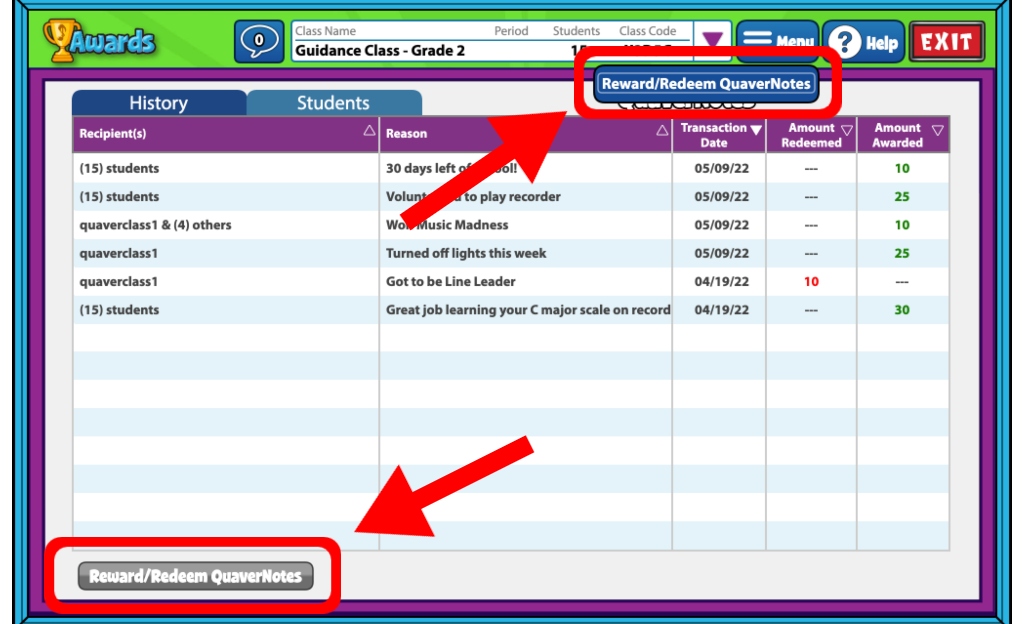This screenshot has height=624, width=1024.
Task: Select recipient '(15) students' in the recorder volunteer row
Action: point(119,196)
